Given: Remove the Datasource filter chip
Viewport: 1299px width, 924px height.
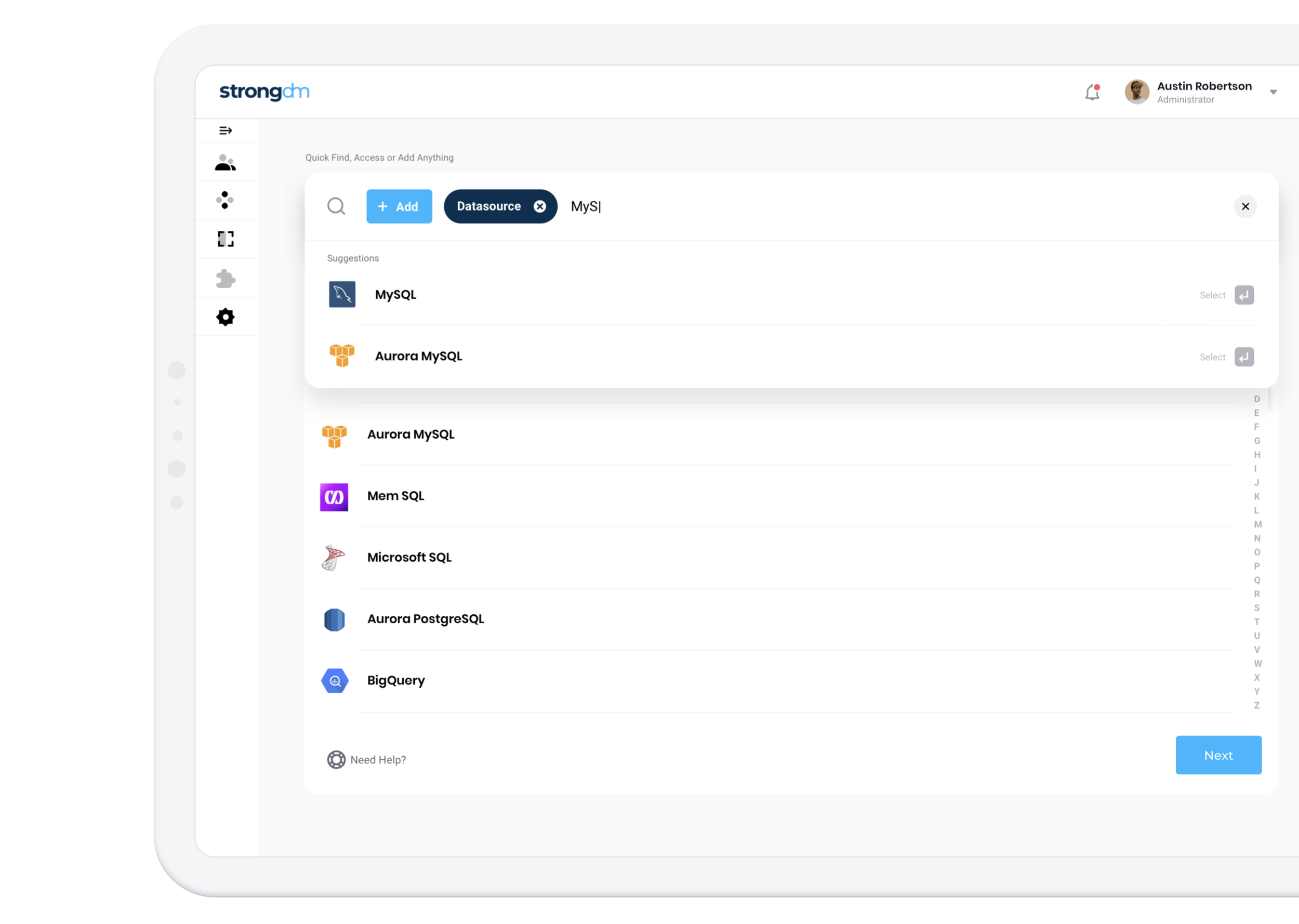Looking at the screenshot, I should [x=539, y=206].
